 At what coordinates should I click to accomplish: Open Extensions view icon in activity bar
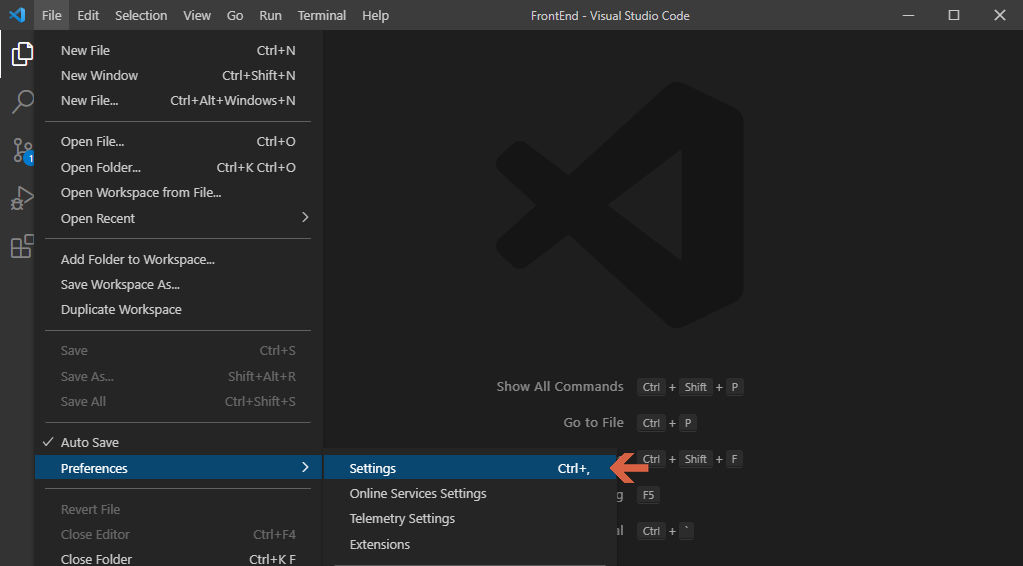point(22,246)
